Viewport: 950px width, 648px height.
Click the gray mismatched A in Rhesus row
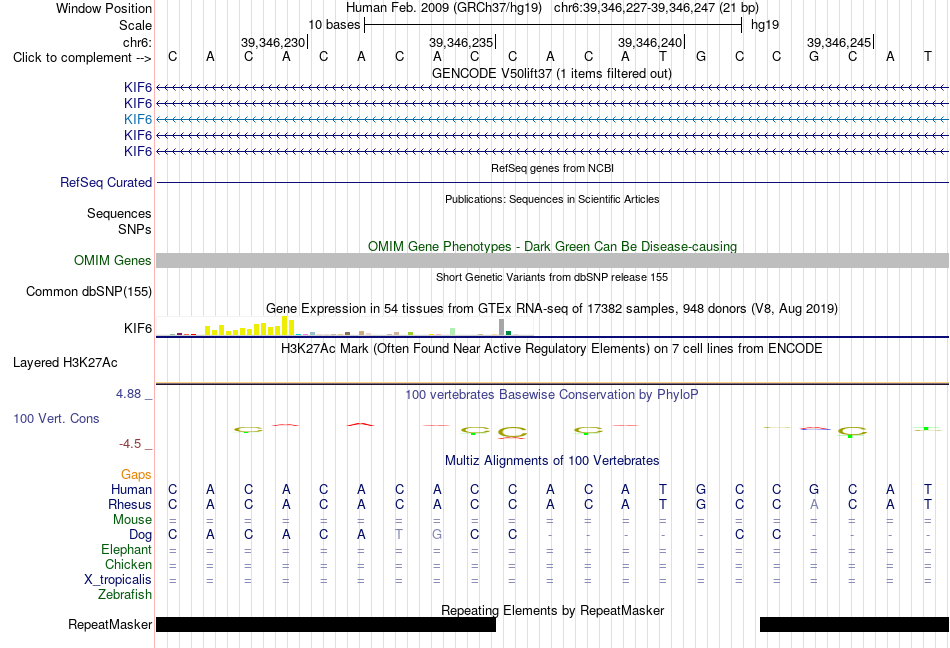click(x=814, y=504)
